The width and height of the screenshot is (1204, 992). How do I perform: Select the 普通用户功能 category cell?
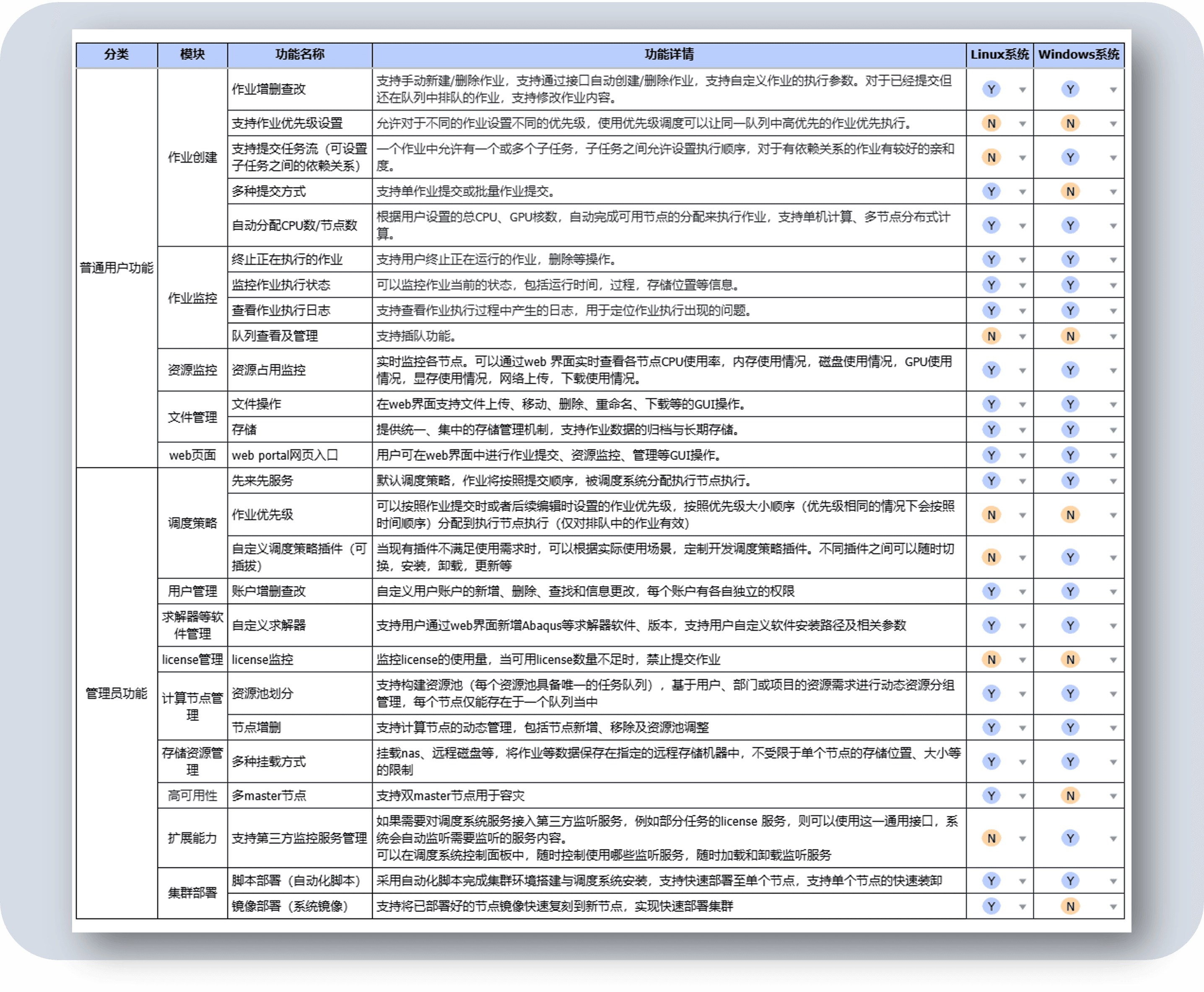click(116, 267)
